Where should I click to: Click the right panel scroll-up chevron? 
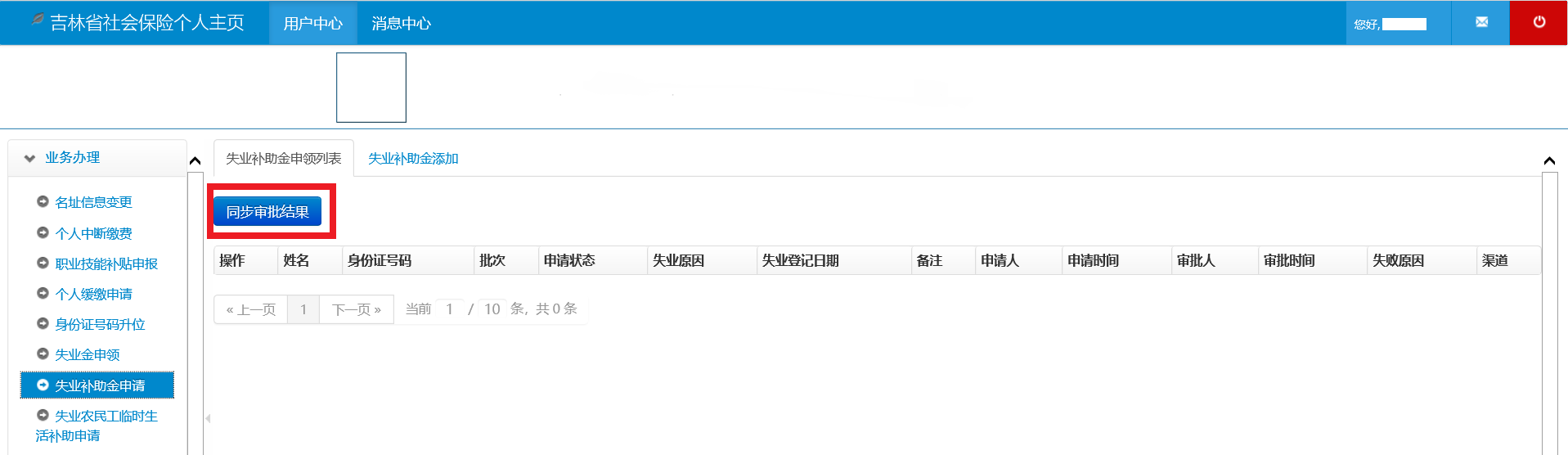[x=1549, y=160]
